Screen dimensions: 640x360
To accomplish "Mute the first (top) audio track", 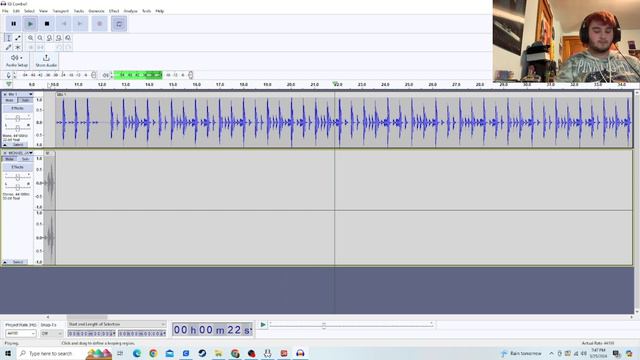I will point(9,100).
